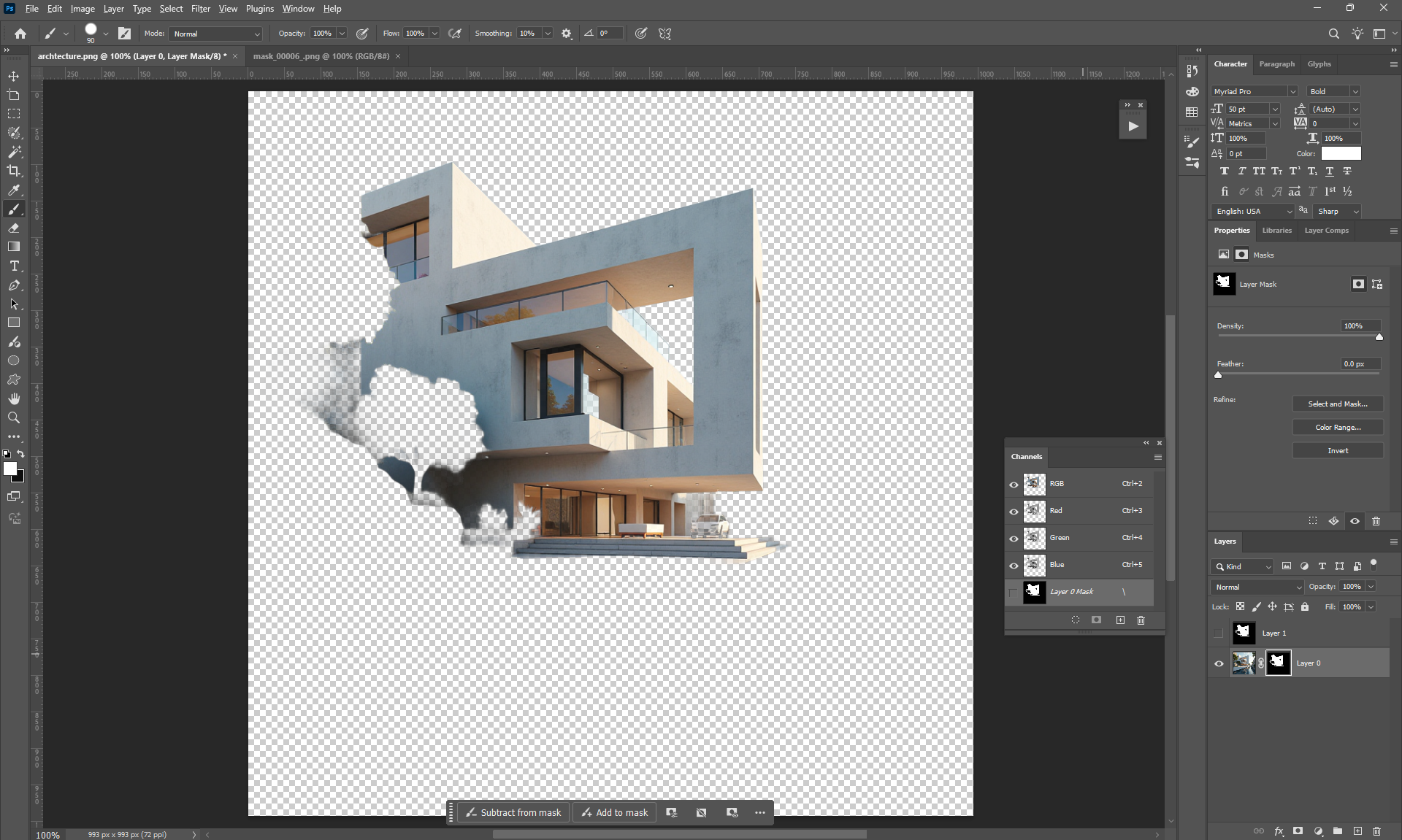Click Add to mask button
This screenshot has height=840, width=1402.
coord(615,812)
